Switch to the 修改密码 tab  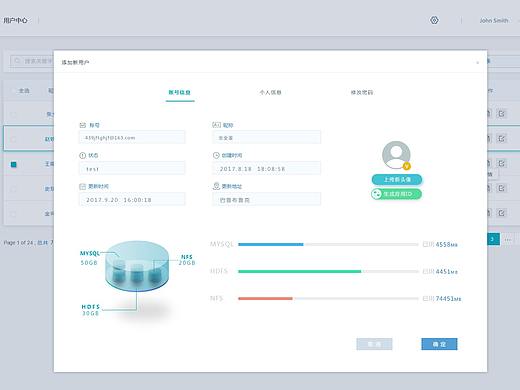pos(362,92)
